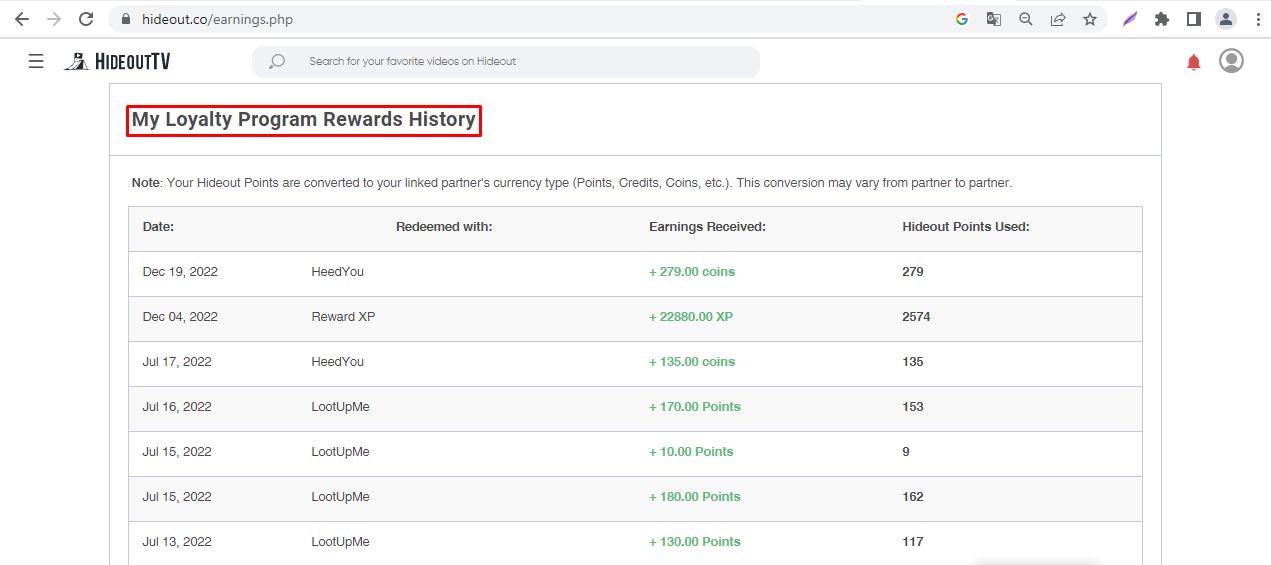Click LootUpMe in the Jul 16 row
1271x565 pixels.
click(340, 407)
